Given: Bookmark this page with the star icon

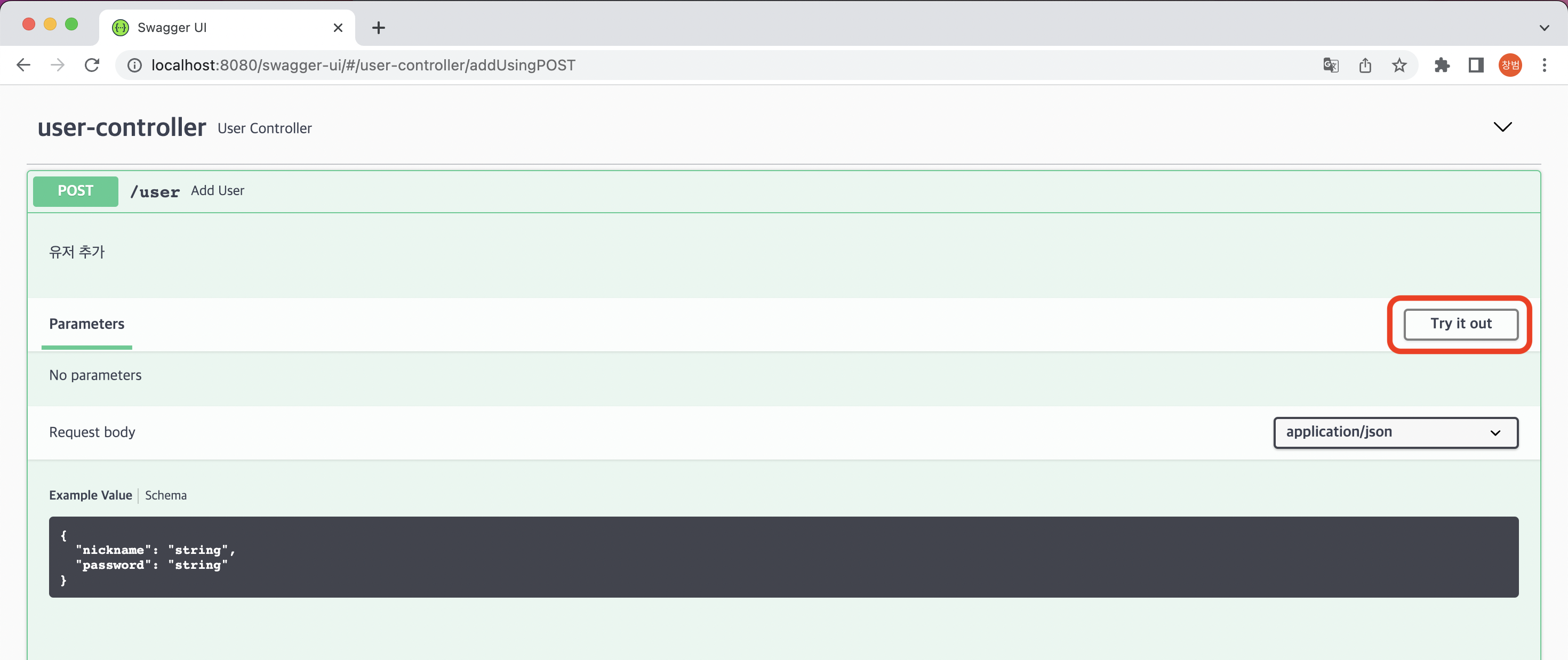Looking at the screenshot, I should pyautogui.click(x=1399, y=65).
